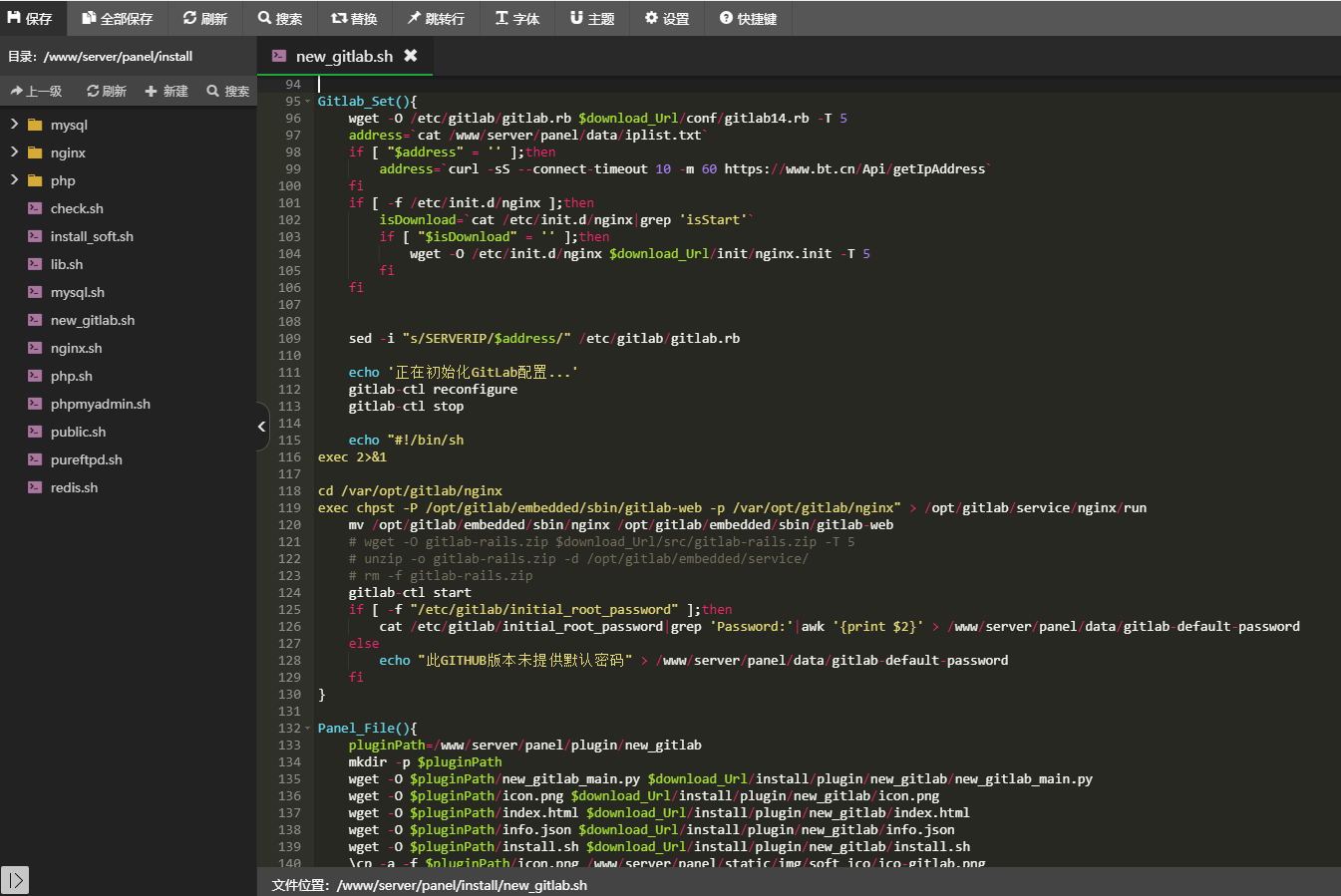Select the php folder icon
This screenshot has height=896, width=1341.
(35, 180)
